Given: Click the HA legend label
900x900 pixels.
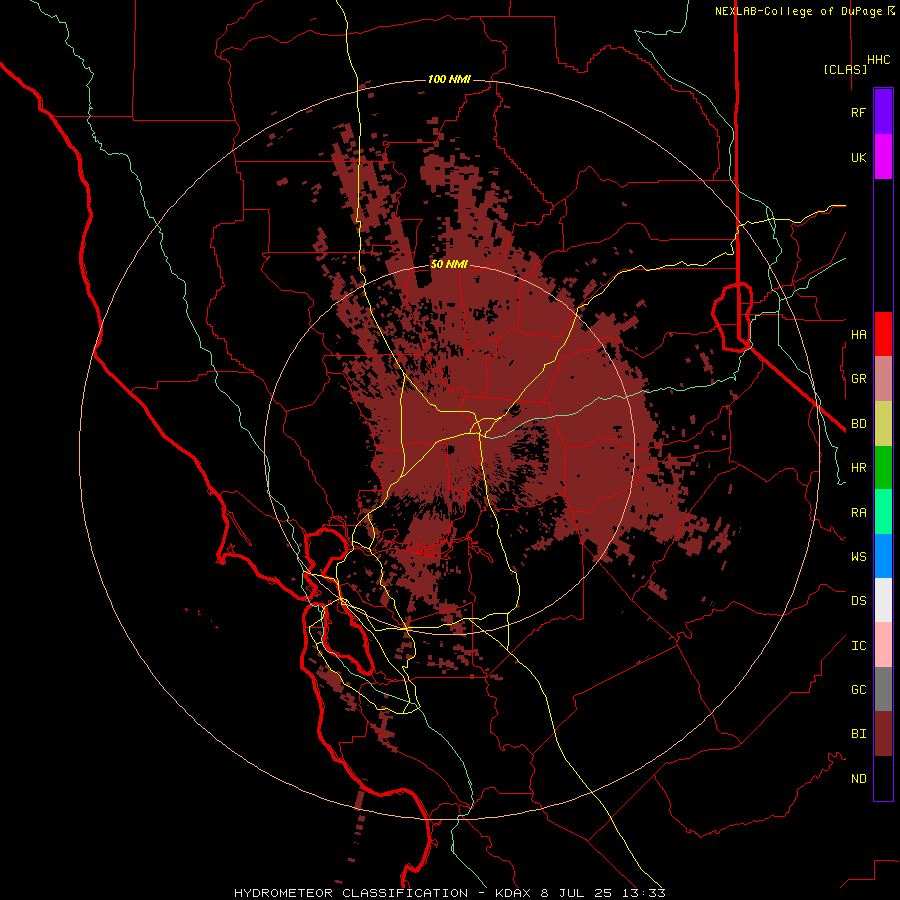Looking at the screenshot, I should coord(859,334).
